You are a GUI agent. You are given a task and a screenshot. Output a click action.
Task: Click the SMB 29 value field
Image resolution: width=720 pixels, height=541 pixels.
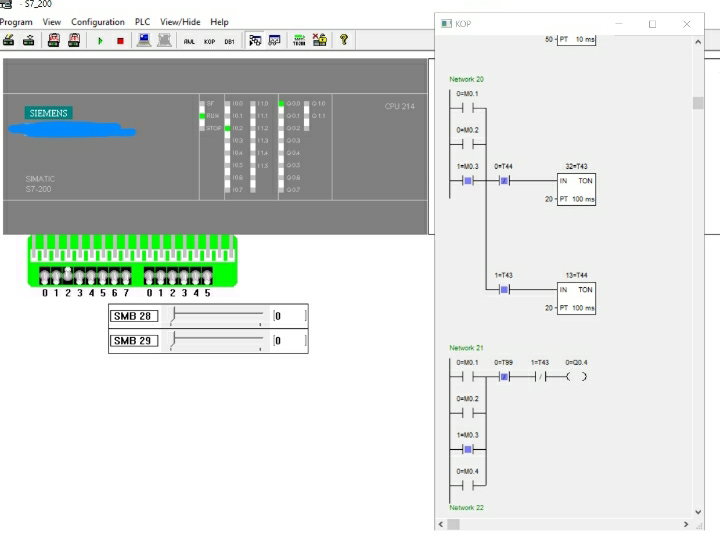(290, 341)
